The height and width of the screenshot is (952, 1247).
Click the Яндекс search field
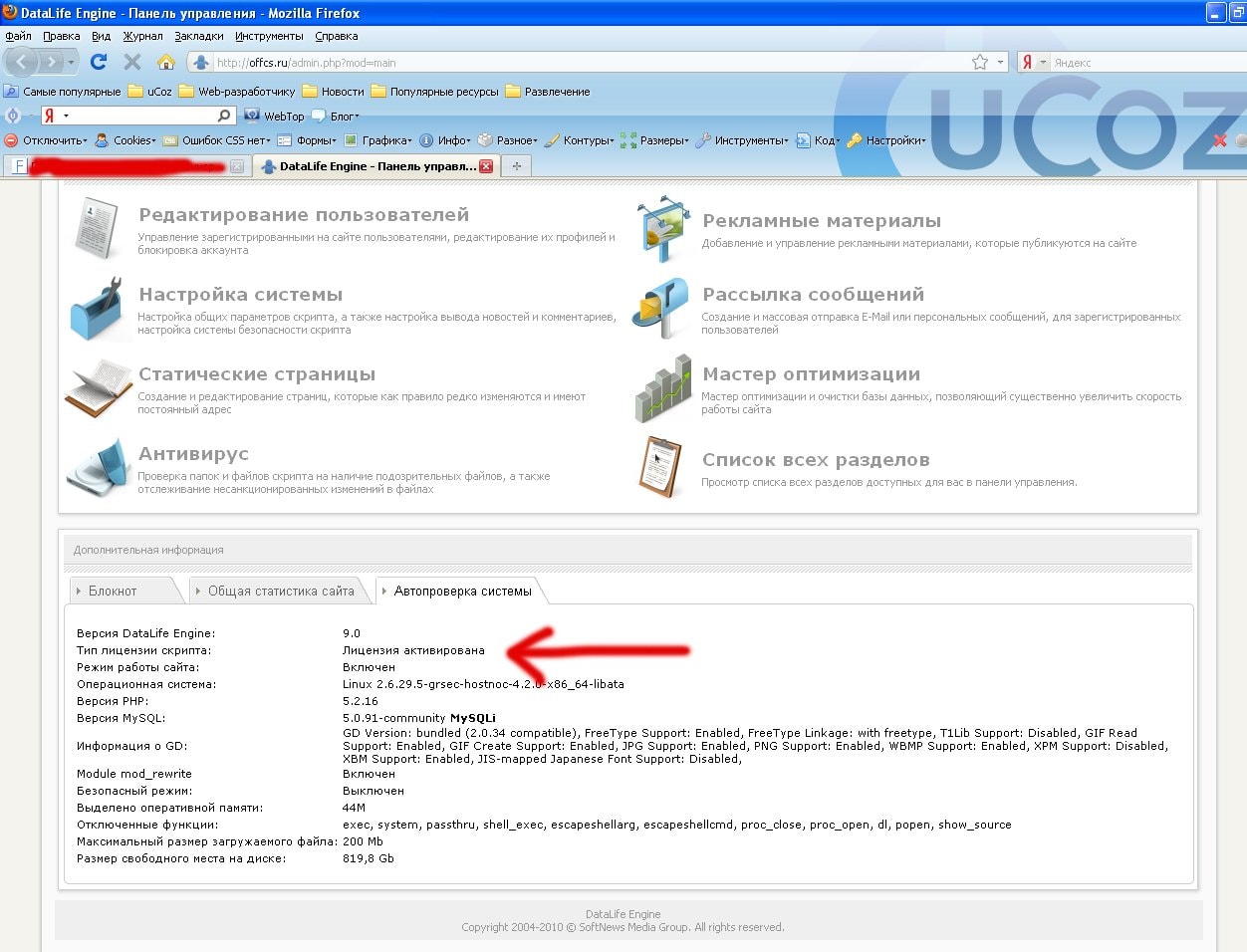point(1145,62)
